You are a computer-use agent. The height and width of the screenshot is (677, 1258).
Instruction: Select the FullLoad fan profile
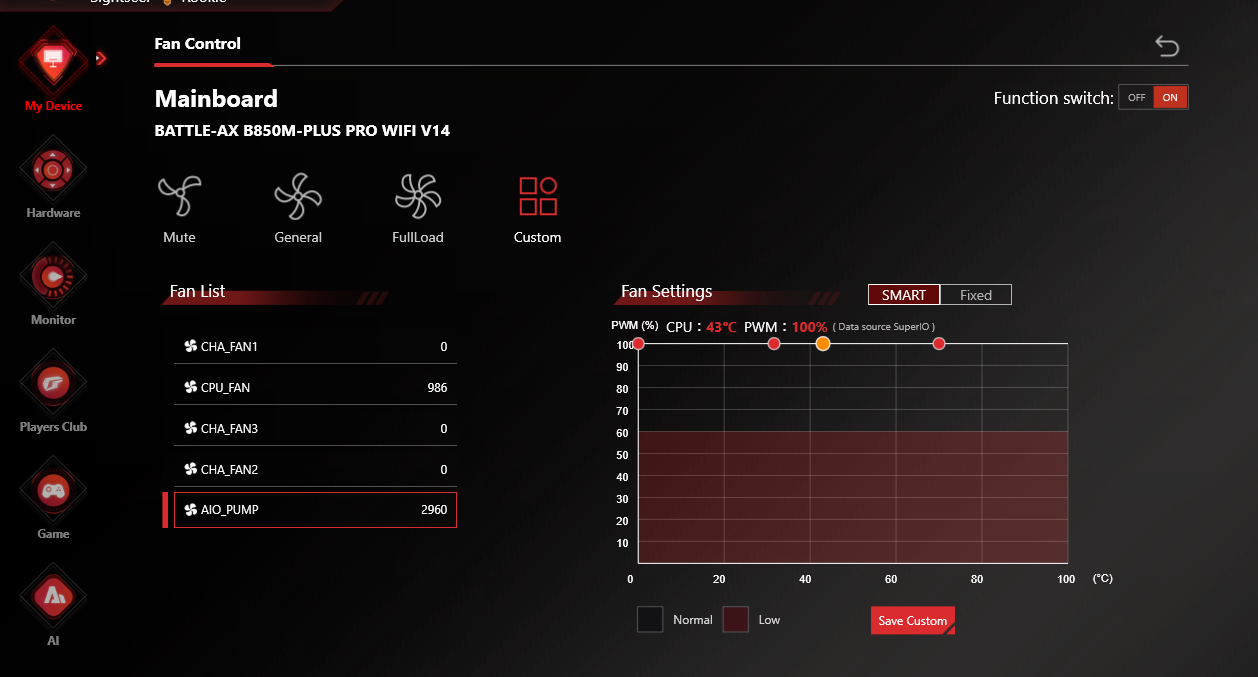pyautogui.click(x=417, y=208)
